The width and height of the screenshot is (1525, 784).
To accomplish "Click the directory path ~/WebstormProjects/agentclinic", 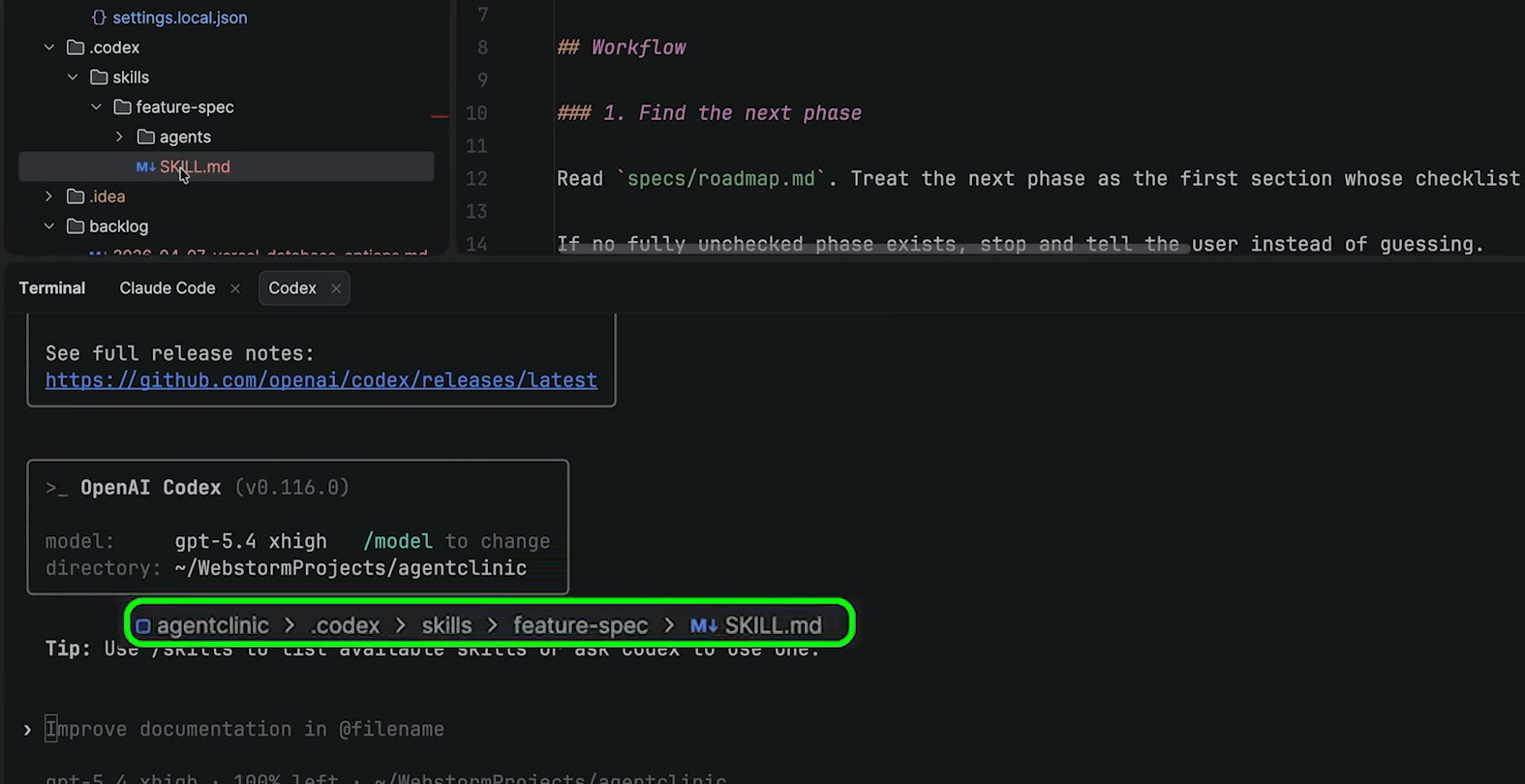I will click(x=351, y=568).
